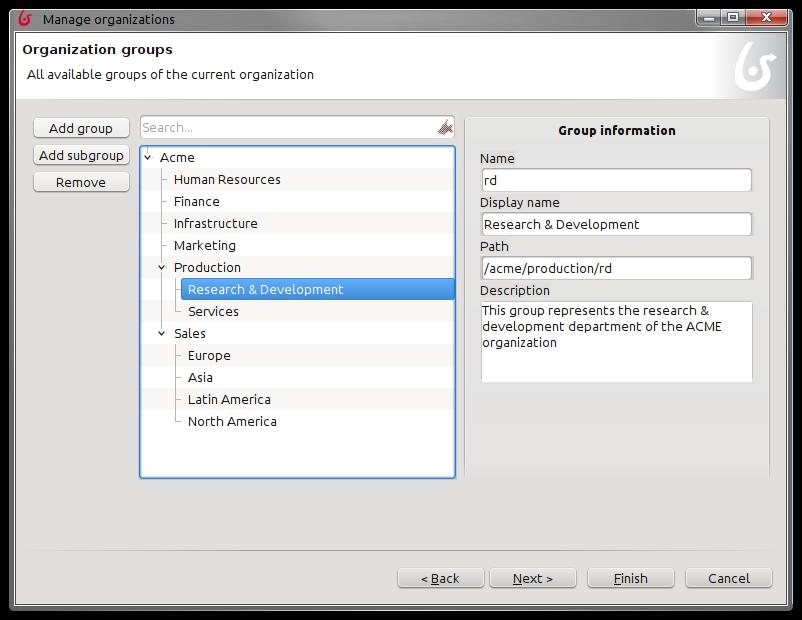Select the Services subgroup

pyautogui.click(x=213, y=312)
